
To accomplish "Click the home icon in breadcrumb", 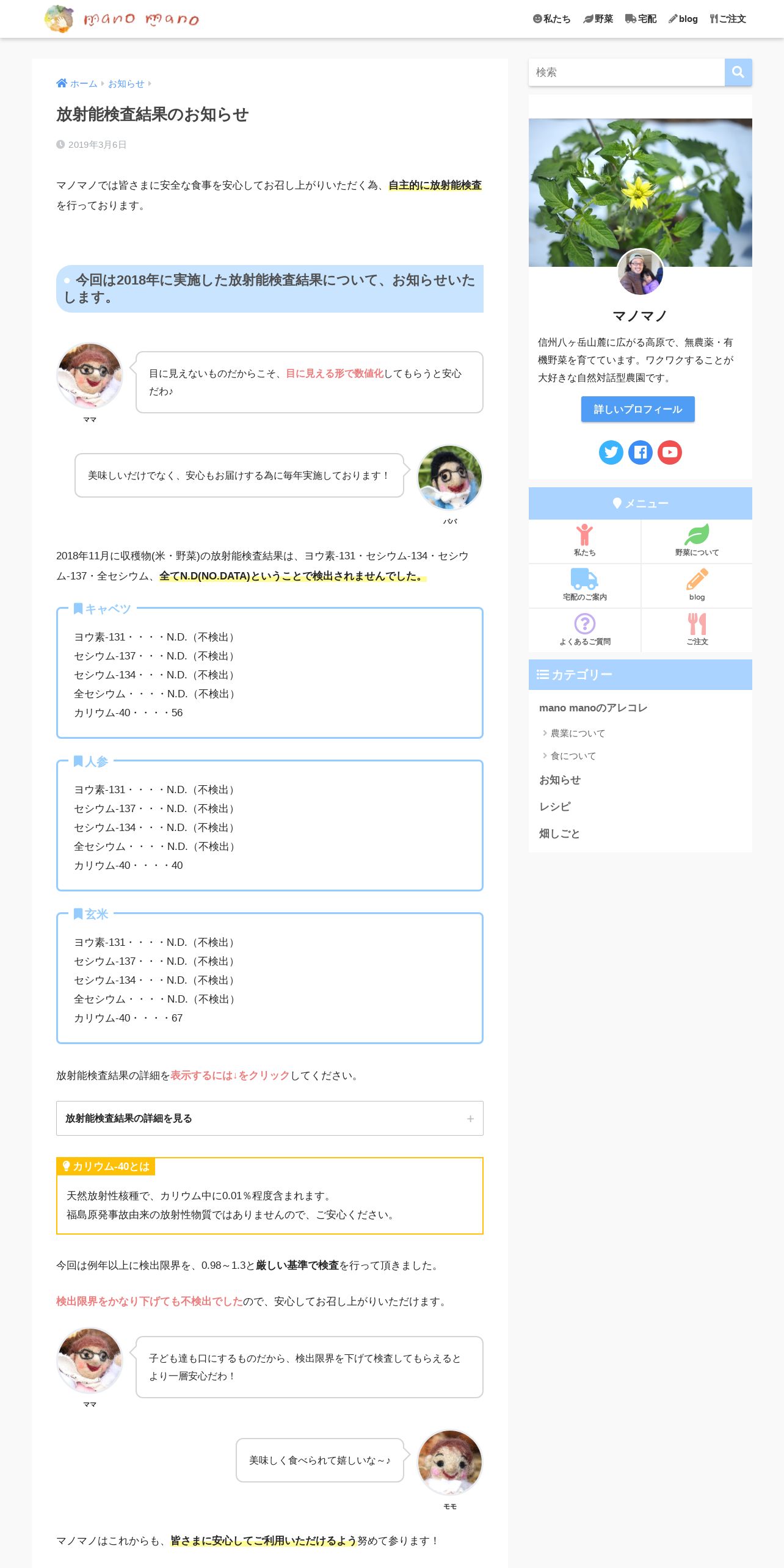I will click(x=62, y=83).
